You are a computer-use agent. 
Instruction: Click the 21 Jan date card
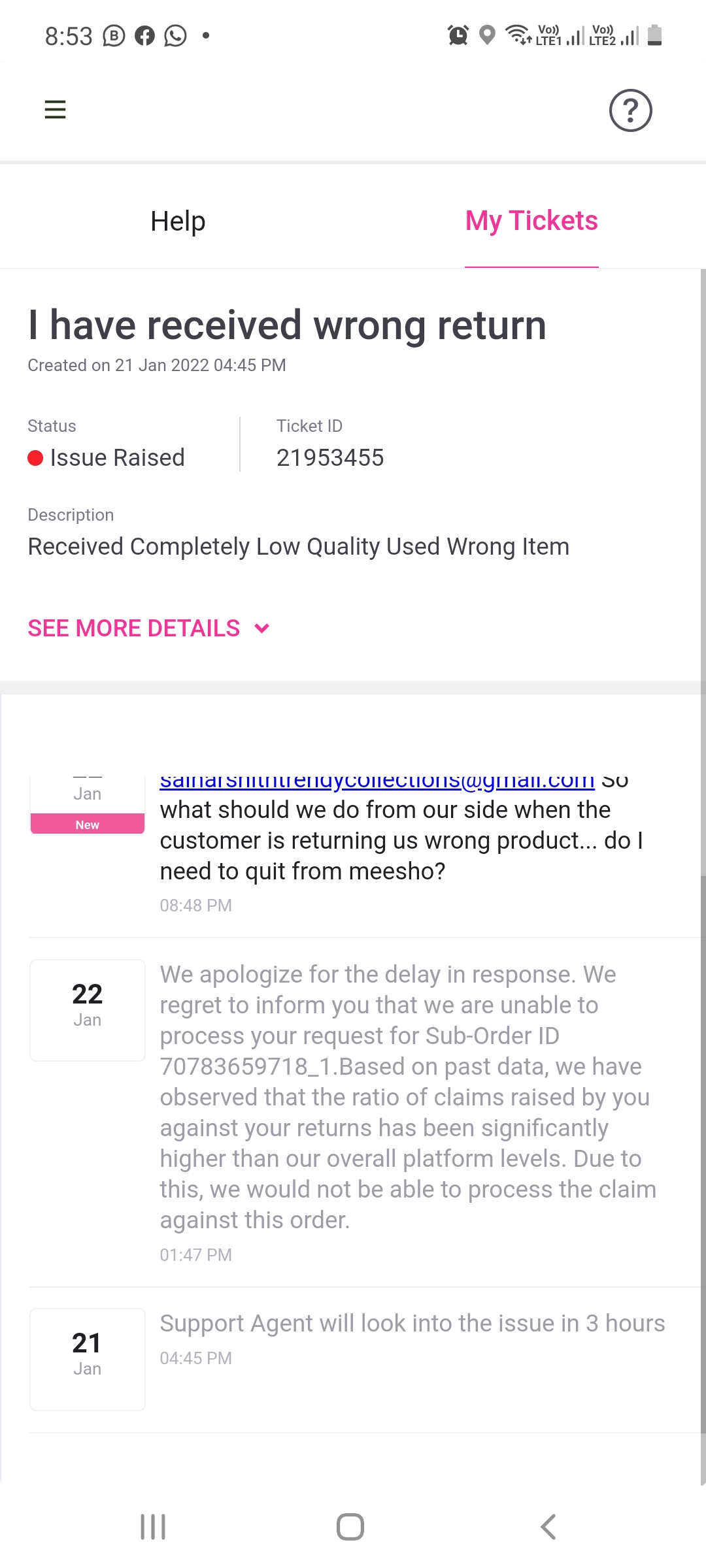click(x=88, y=1359)
